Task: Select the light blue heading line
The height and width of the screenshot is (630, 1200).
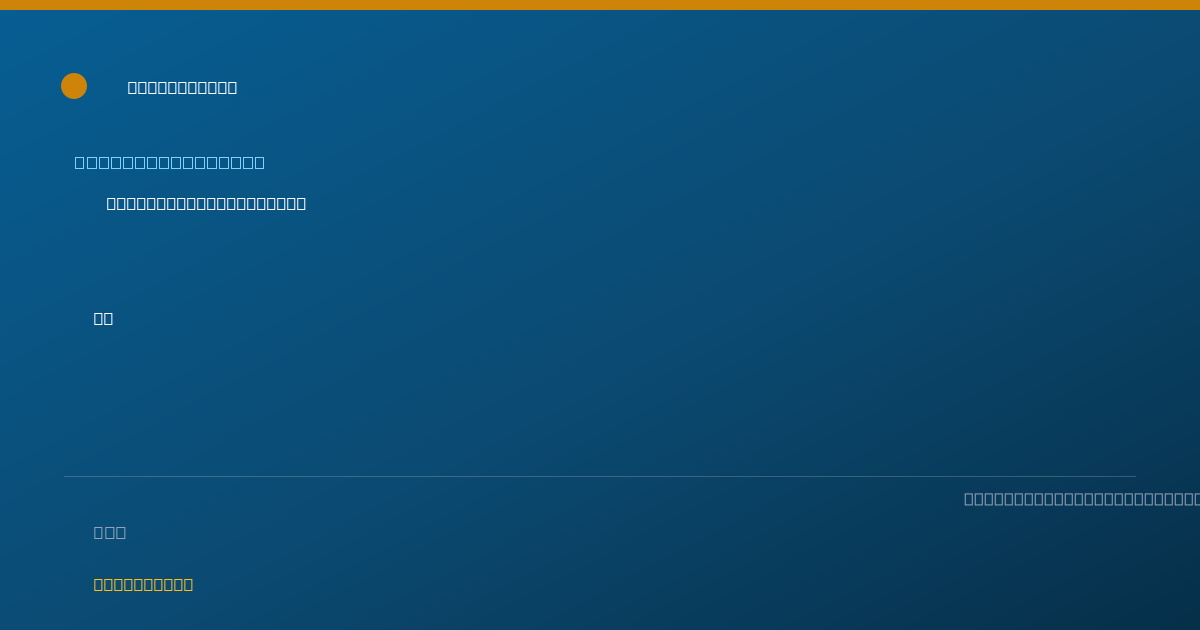Action: coord(170,162)
